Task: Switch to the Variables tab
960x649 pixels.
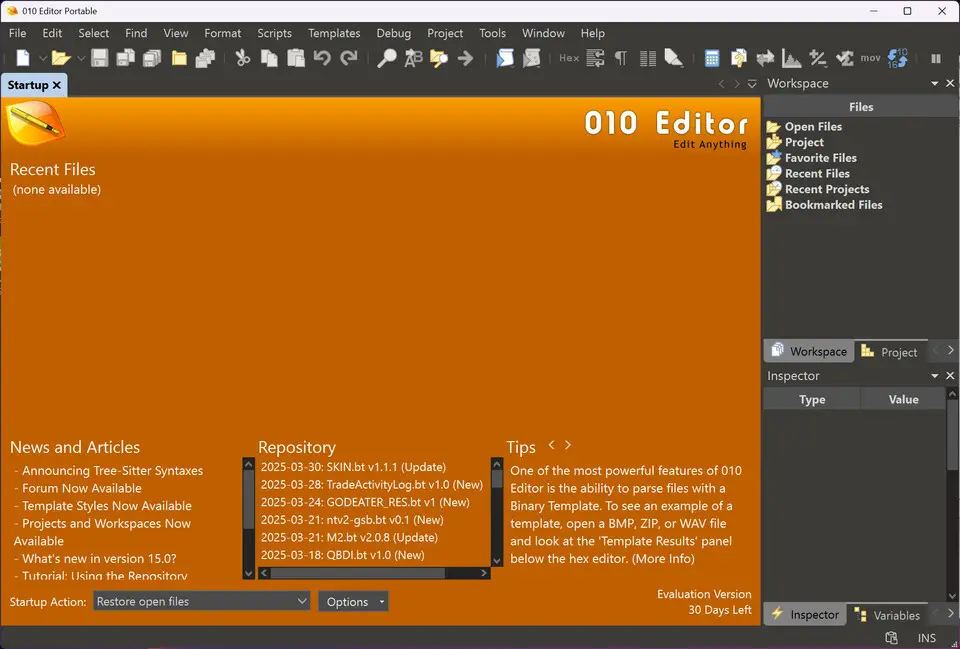Action: pyautogui.click(x=887, y=615)
